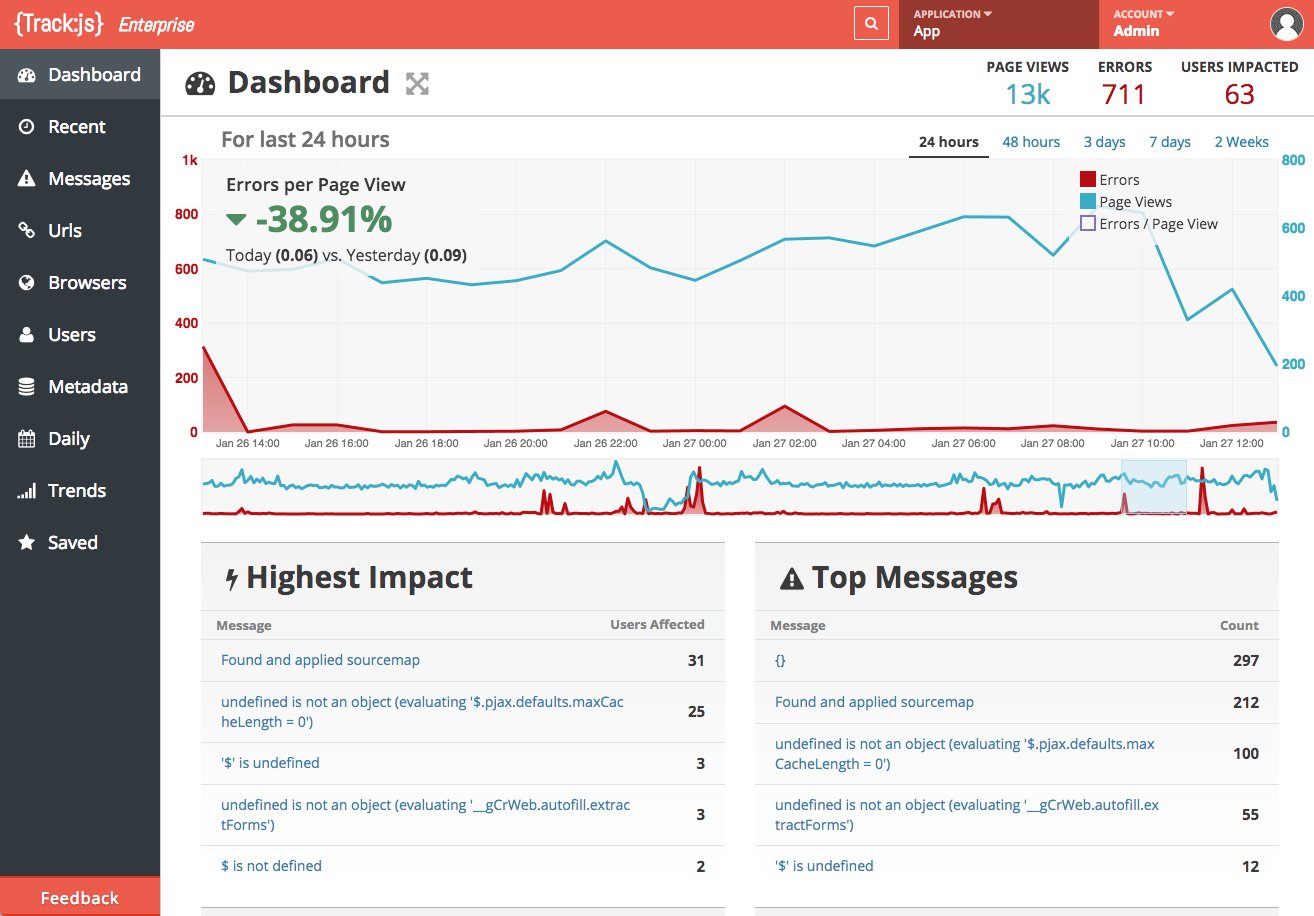This screenshot has height=916, width=1314.
Task: Toggle the Errors / Page View legend box
Action: pos(1087,224)
